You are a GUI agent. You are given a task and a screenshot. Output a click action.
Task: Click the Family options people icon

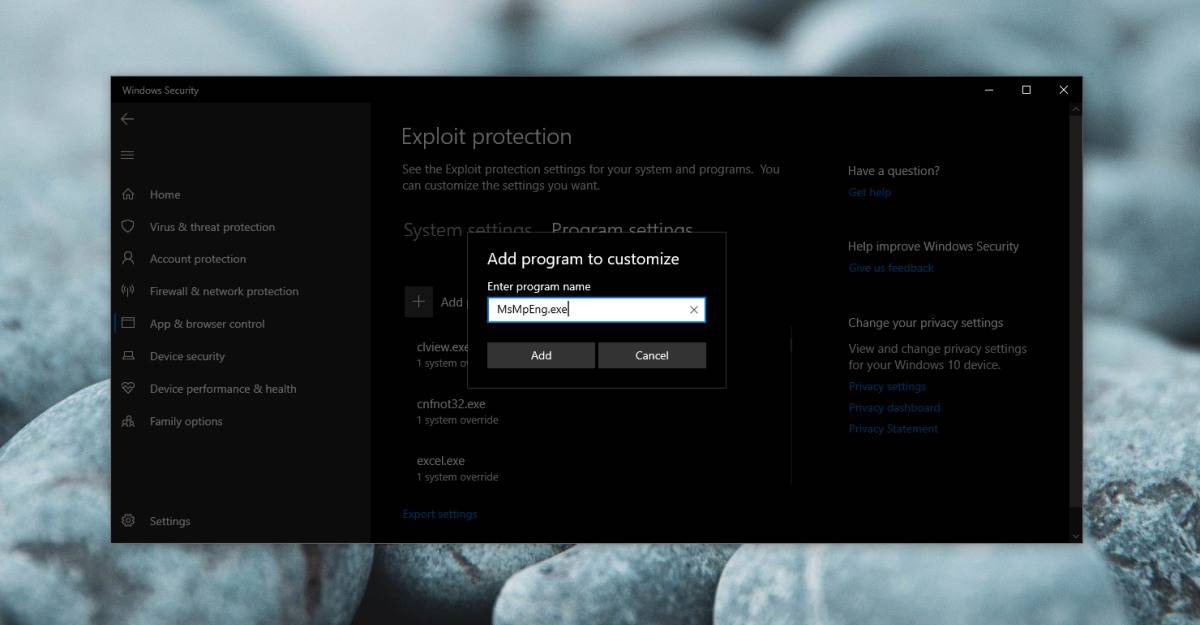(128, 421)
